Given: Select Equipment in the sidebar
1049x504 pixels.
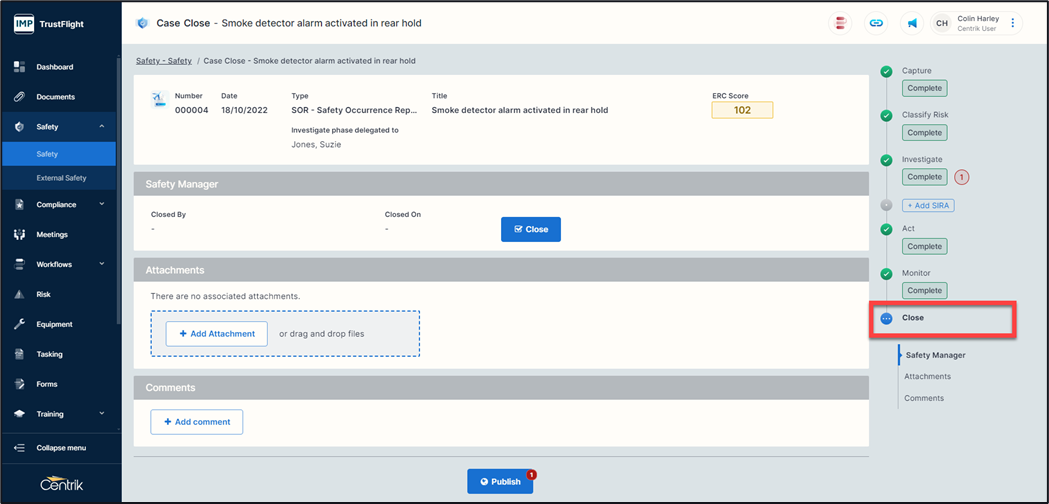Looking at the screenshot, I should click(54, 324).
